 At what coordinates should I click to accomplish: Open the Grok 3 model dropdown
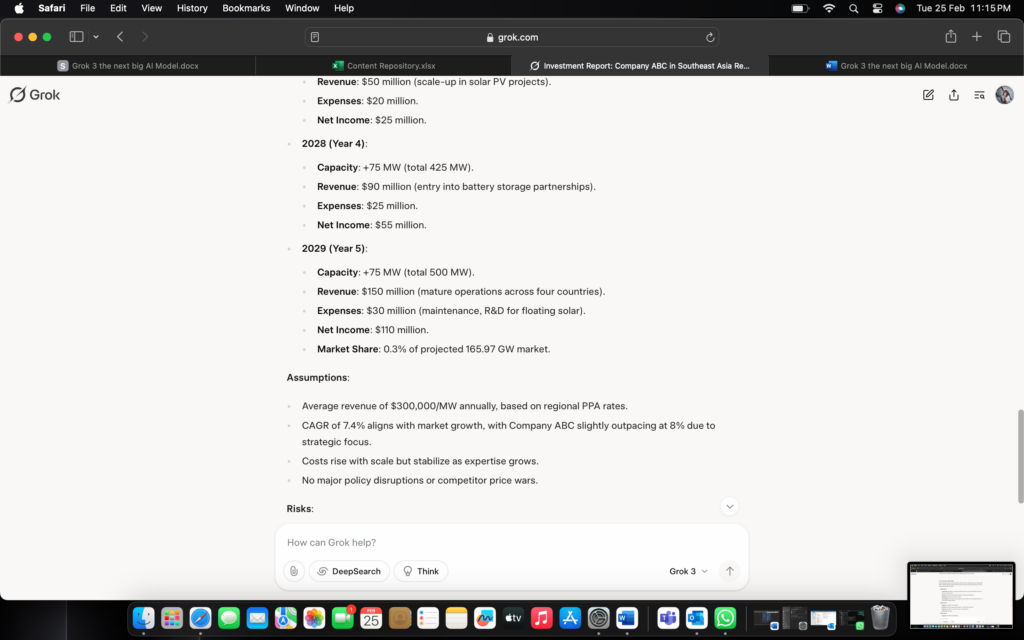pos(688,571)
